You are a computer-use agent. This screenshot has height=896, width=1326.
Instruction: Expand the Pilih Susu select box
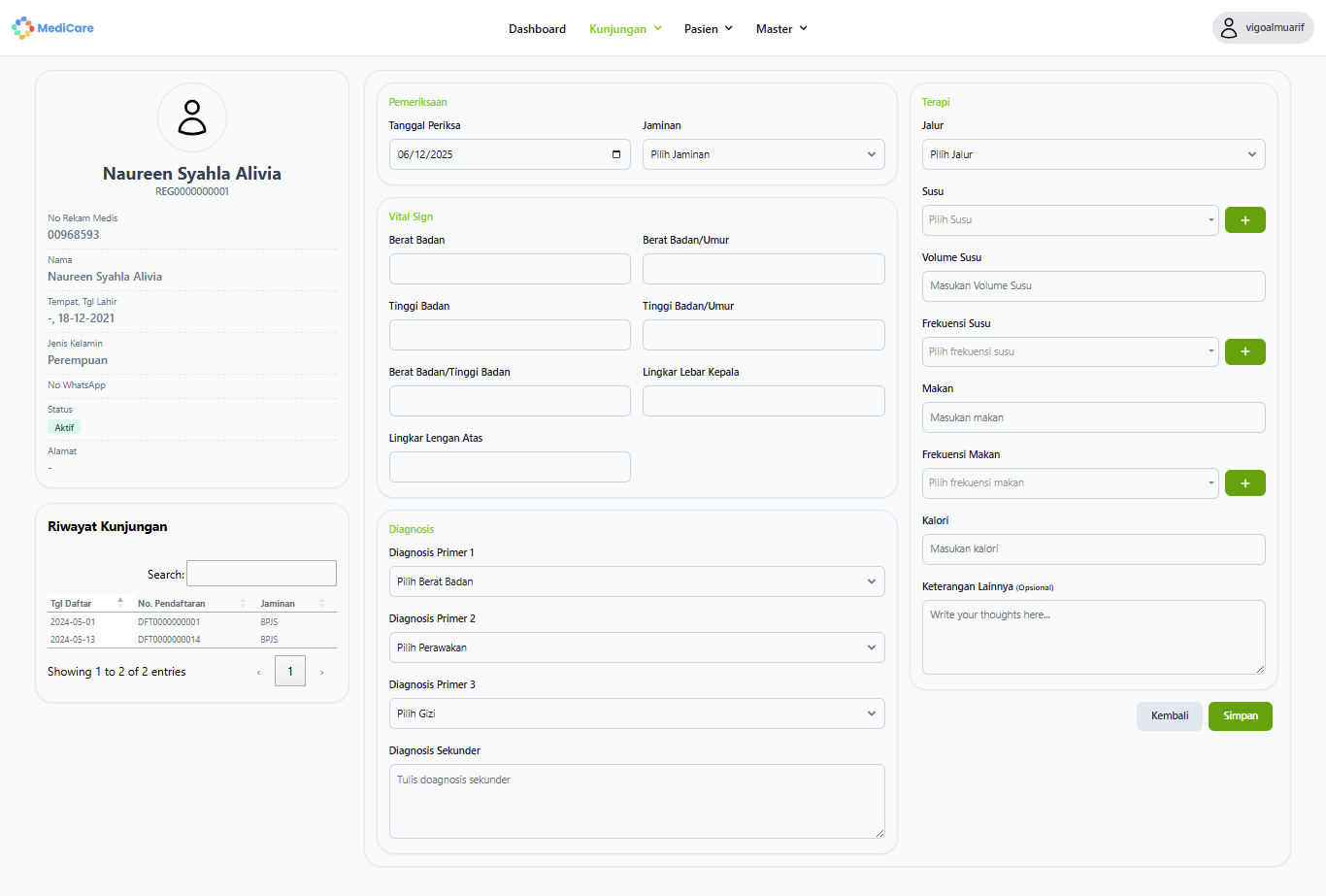(1070, 220)
